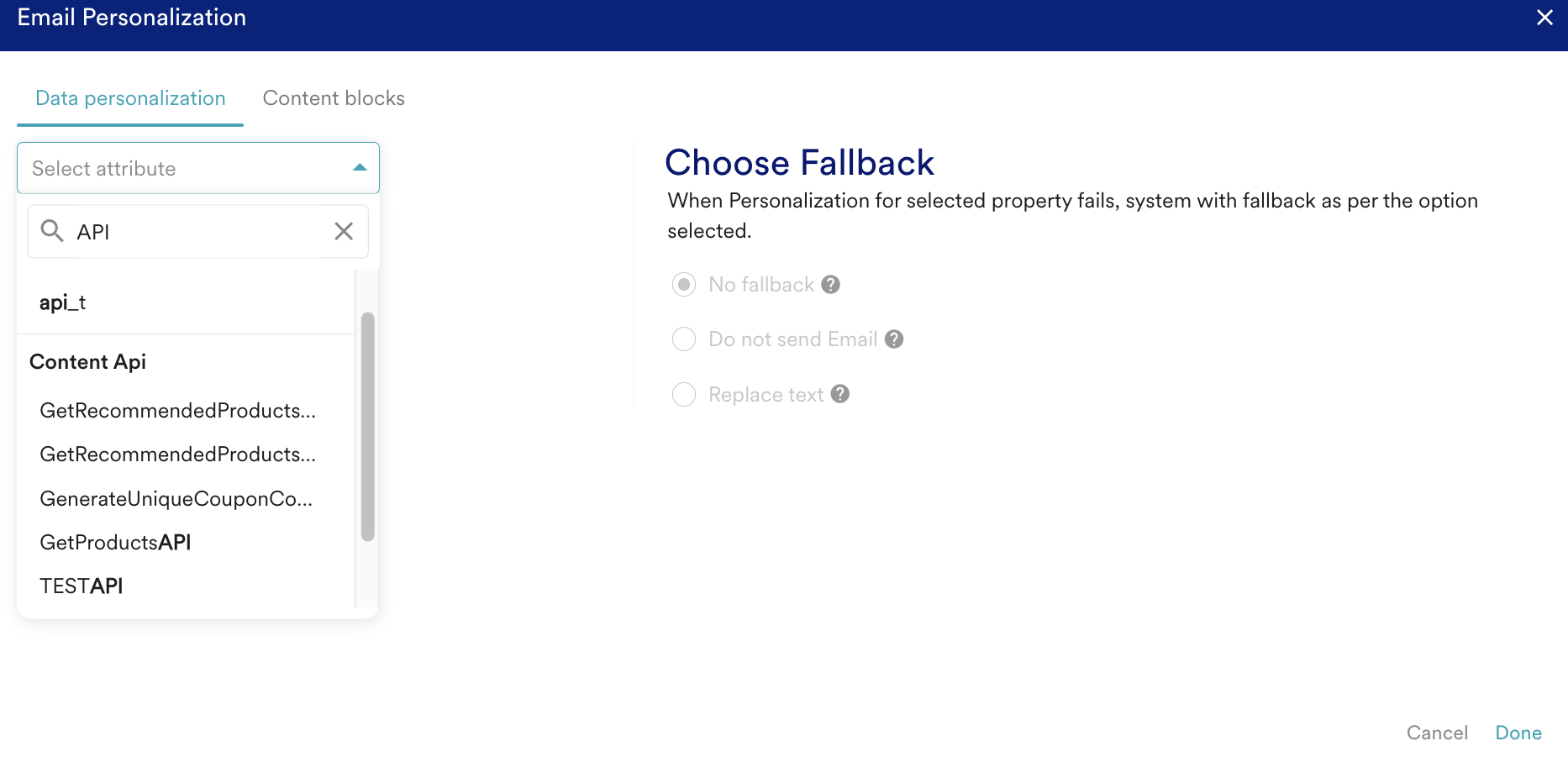The width and height of the screenshot is (1568, 762).
Task: Open the Data personalization tab
Action: click(130, 98)
